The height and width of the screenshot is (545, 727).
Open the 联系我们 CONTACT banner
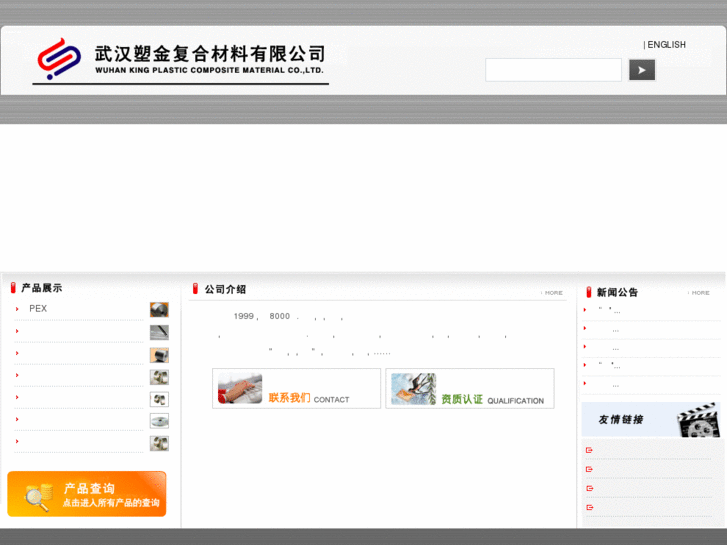tap(296, 389)
